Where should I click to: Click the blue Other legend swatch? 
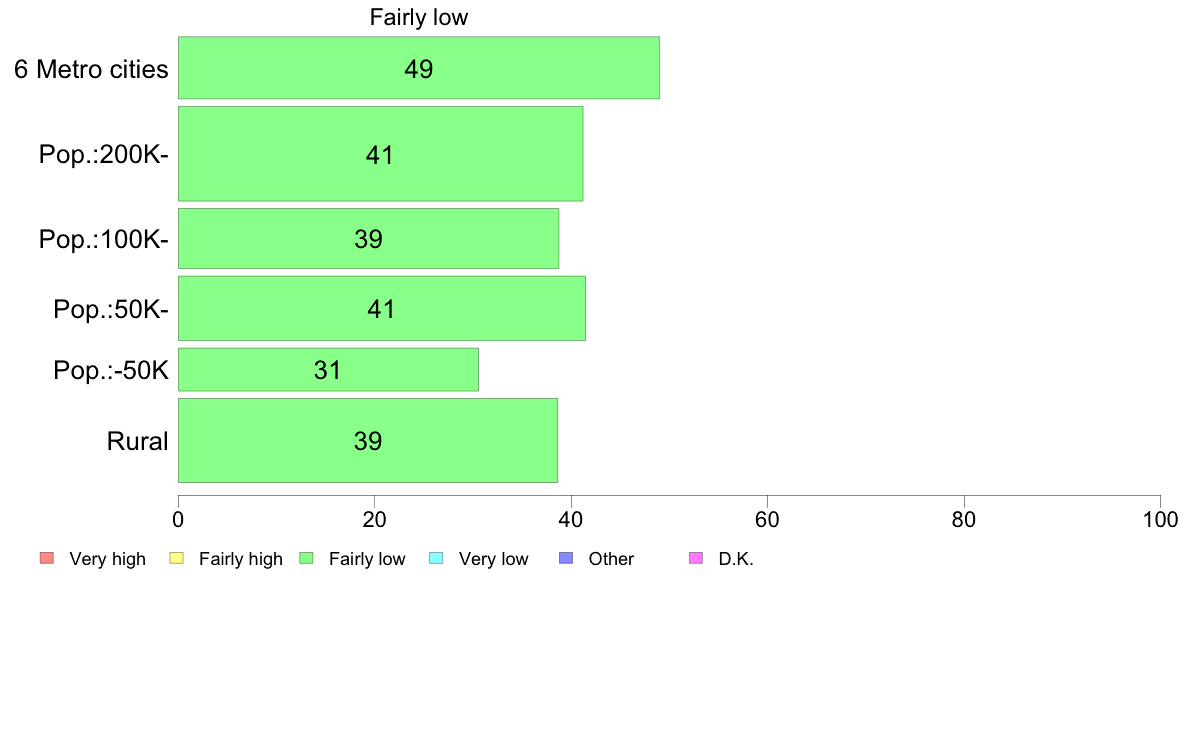(x=566, y=559)
